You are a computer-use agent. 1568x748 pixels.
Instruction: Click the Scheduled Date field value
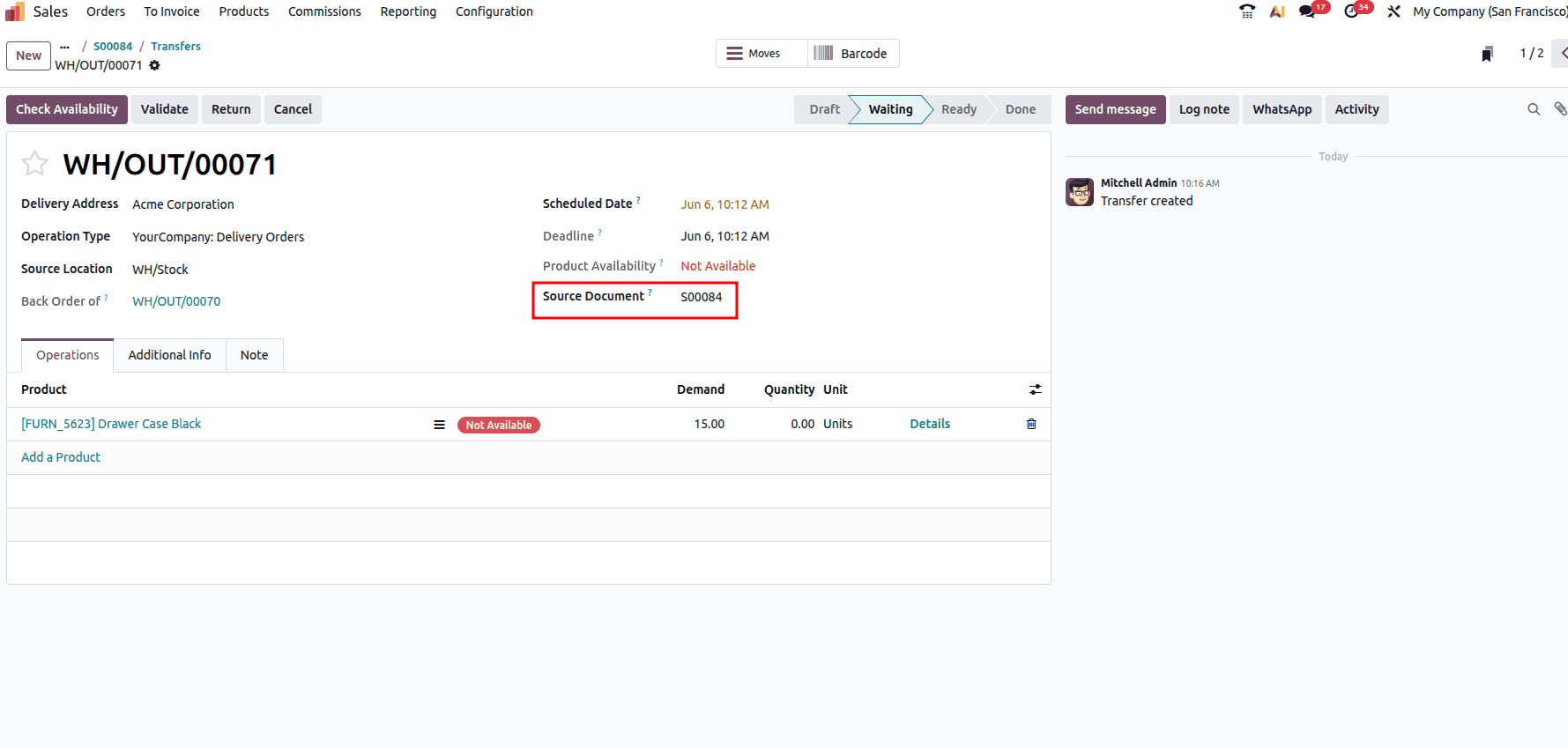coord(725,204)
